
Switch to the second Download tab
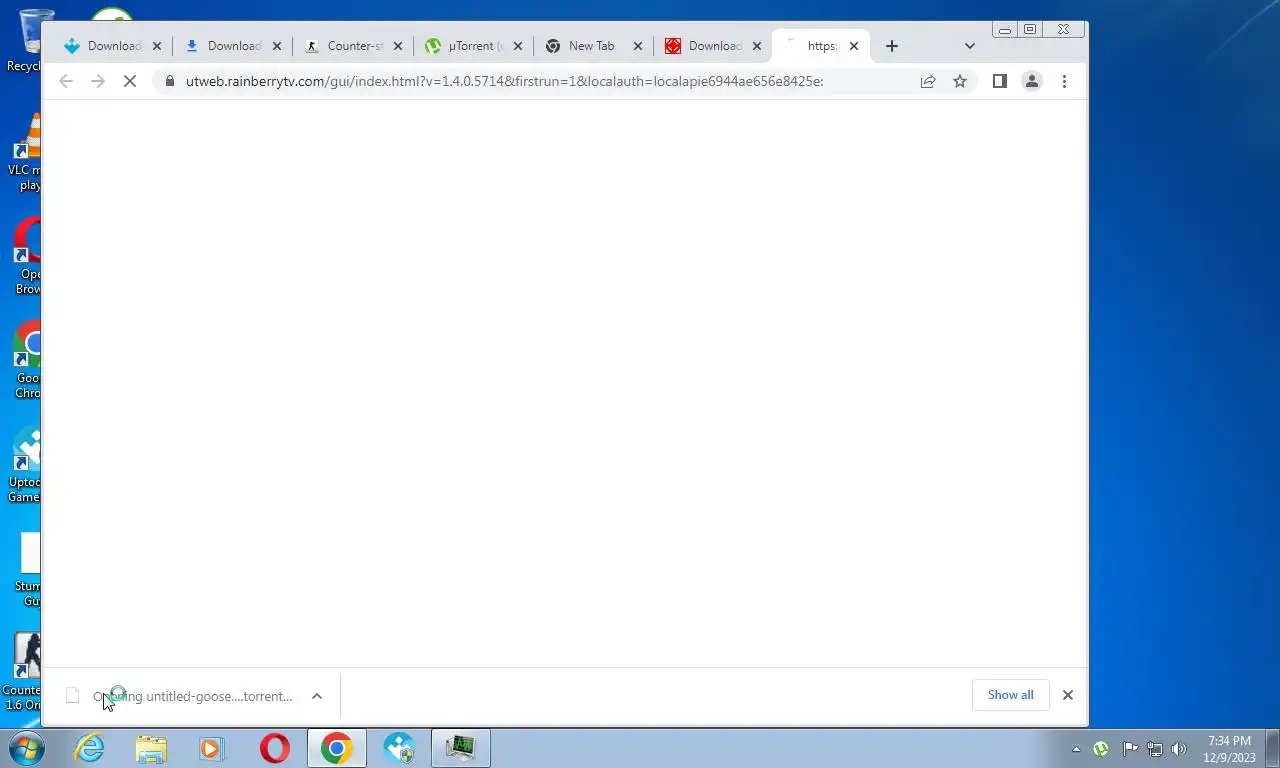pyautogui.click(x=233, y=46)
